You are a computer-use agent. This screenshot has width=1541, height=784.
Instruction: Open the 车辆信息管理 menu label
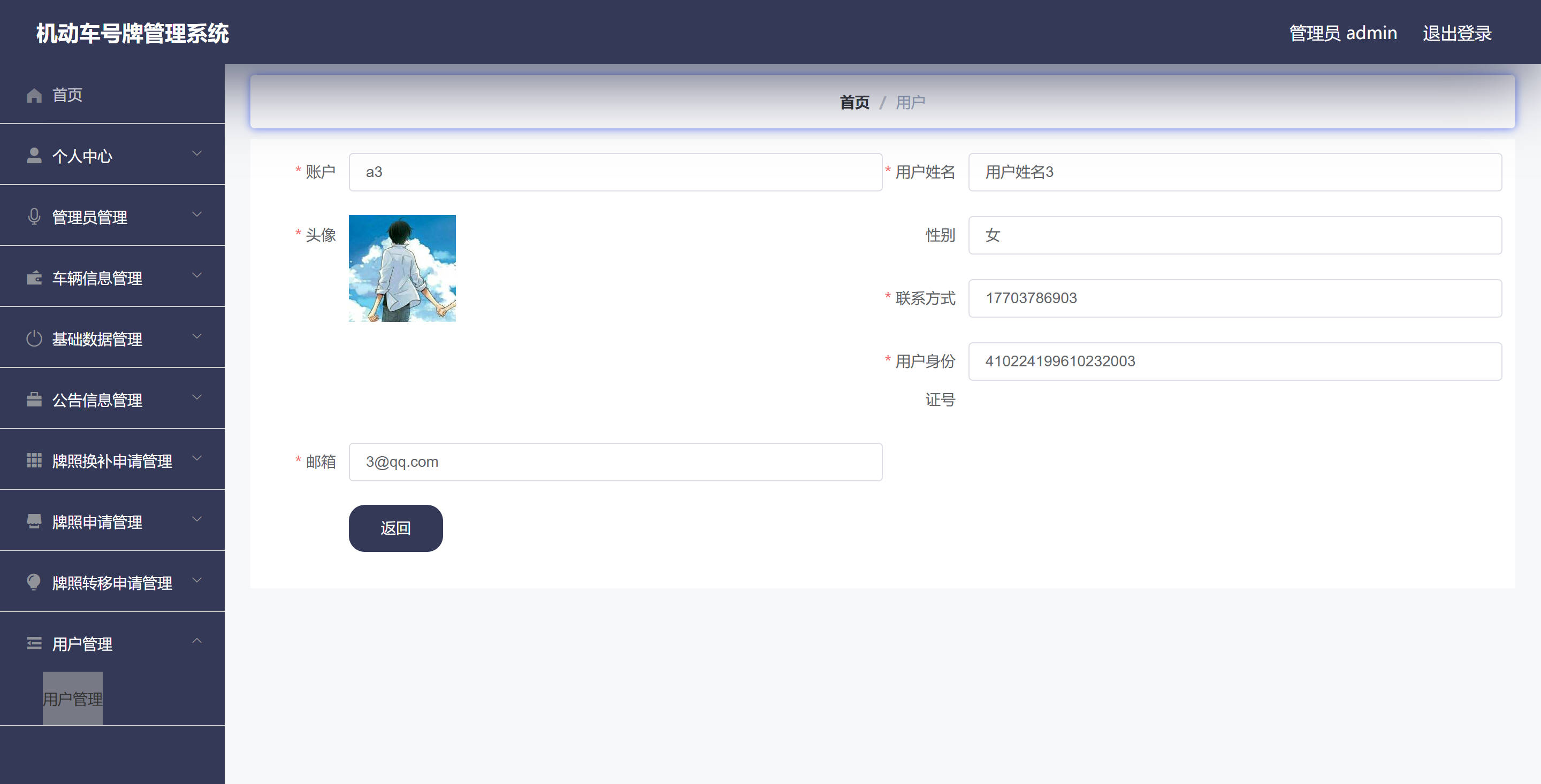click(x=97, y=279)
